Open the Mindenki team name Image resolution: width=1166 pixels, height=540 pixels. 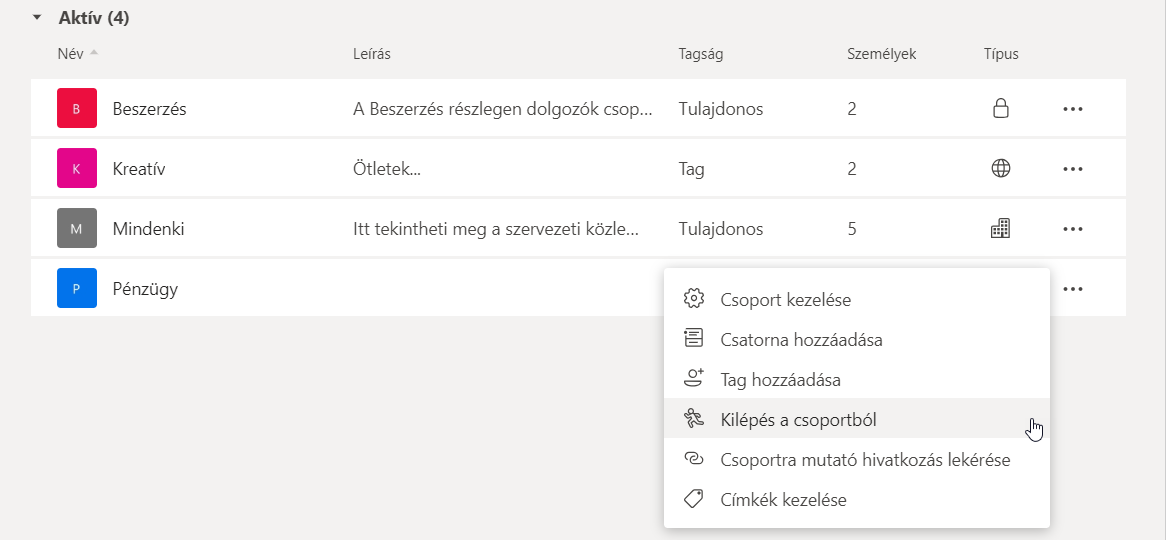[148, 229]
